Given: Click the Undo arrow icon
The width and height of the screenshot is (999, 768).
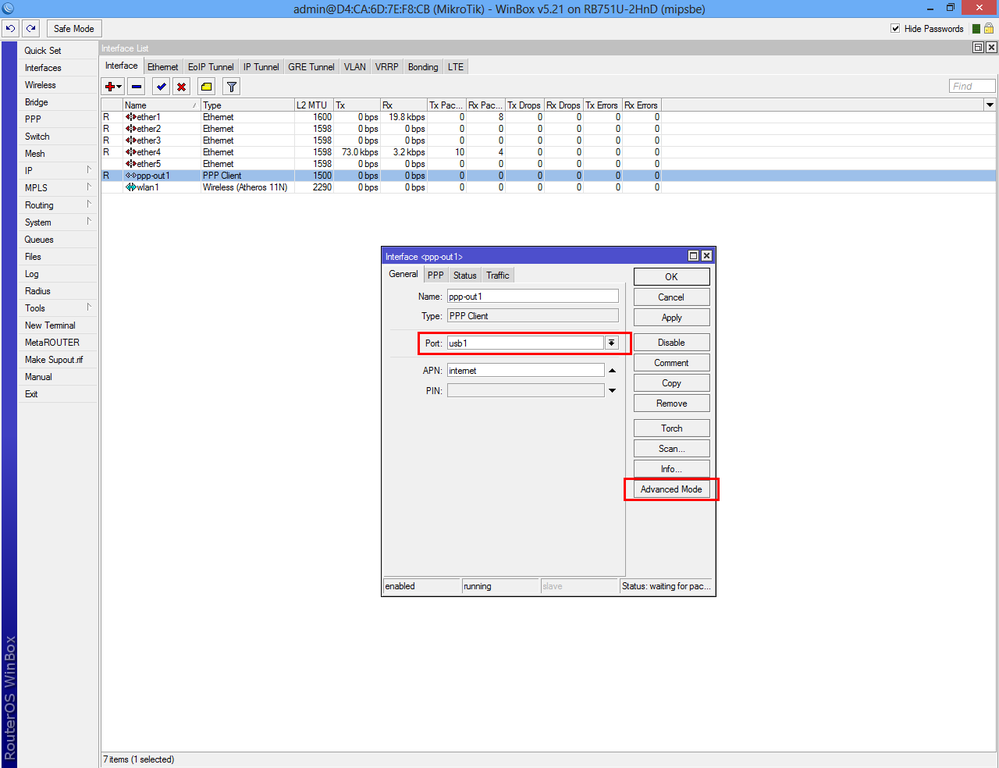Looking at the screenshot, I should [11, 29].
